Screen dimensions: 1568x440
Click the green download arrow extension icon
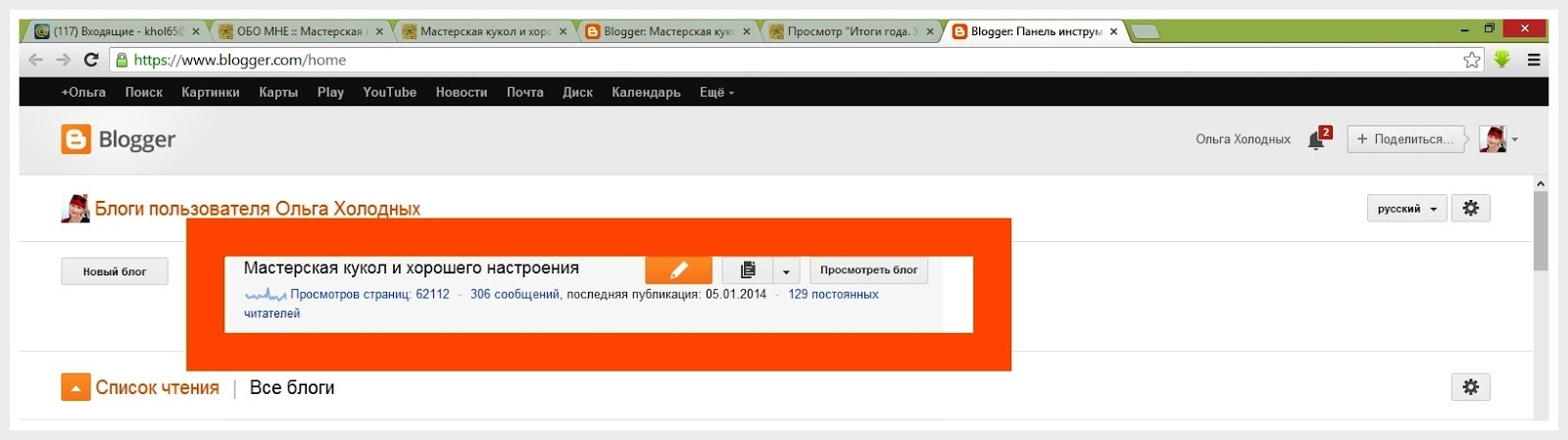[1502, 60]
